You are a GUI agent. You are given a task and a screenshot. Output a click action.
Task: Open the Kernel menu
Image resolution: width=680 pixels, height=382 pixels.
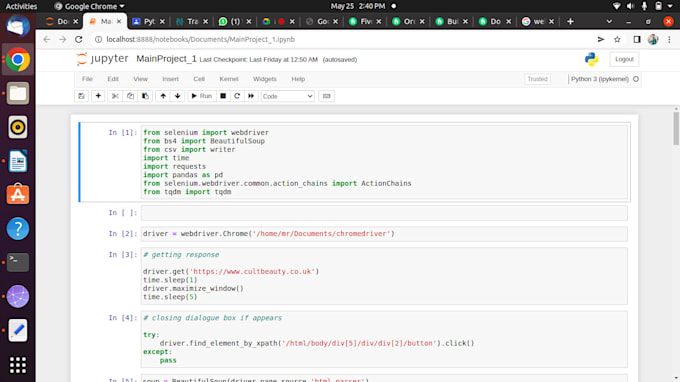pos(229,79)
